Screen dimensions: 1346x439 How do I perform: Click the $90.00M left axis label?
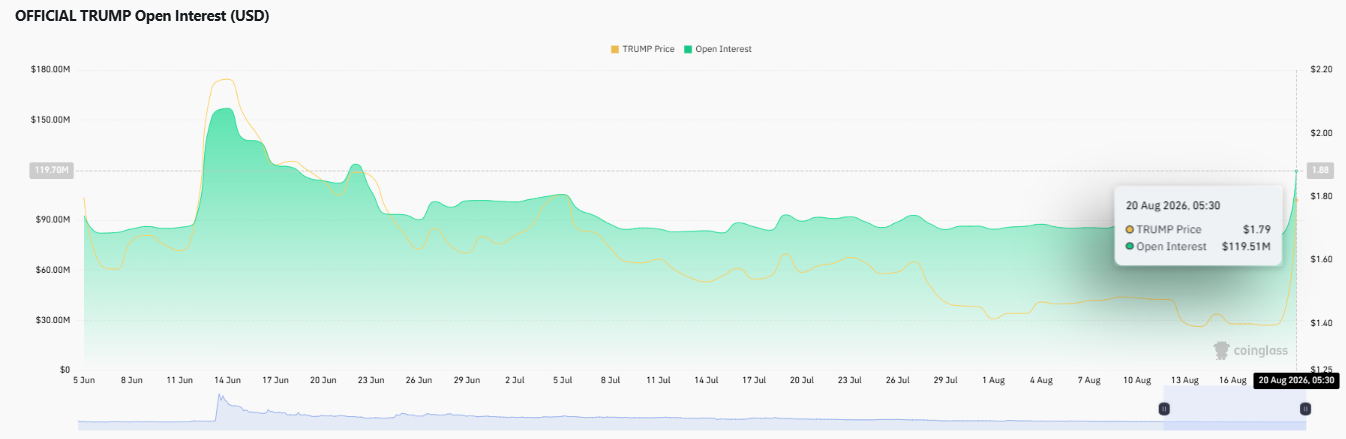(x=52, y=219)
